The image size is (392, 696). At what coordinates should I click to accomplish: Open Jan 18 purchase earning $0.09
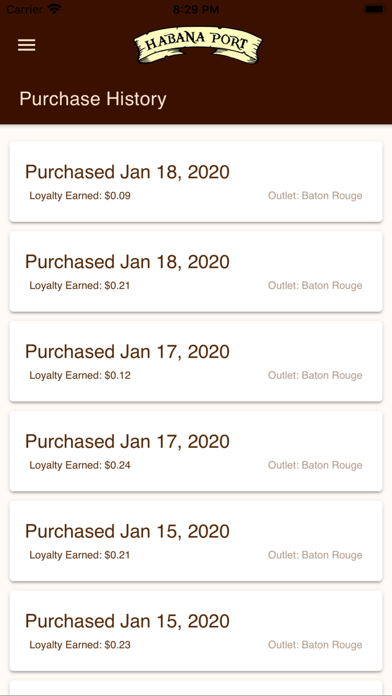pyautogui.click(x=196, y=182)
